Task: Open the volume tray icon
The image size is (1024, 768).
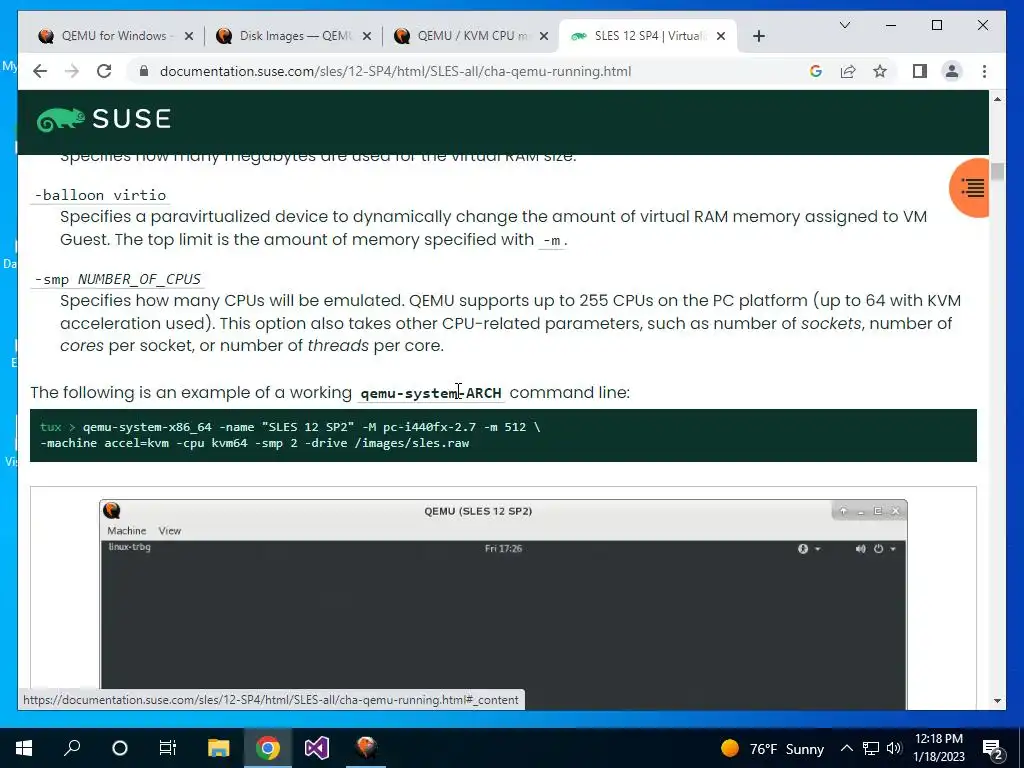Action: tap(894, 748)
